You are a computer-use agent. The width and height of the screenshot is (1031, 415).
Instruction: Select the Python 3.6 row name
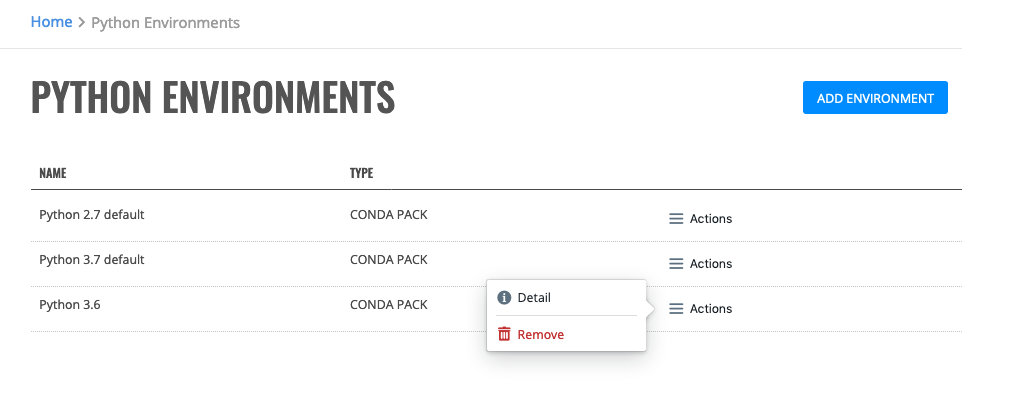(70, 305)
